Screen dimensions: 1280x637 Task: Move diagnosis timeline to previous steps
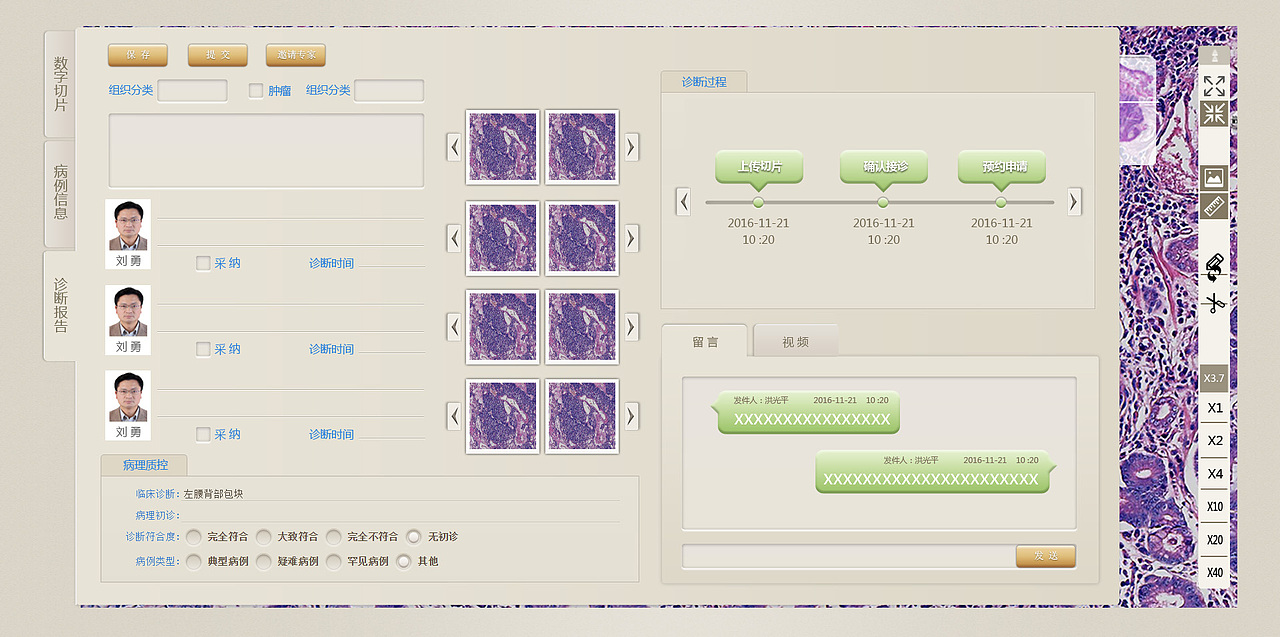click(684, 202)
